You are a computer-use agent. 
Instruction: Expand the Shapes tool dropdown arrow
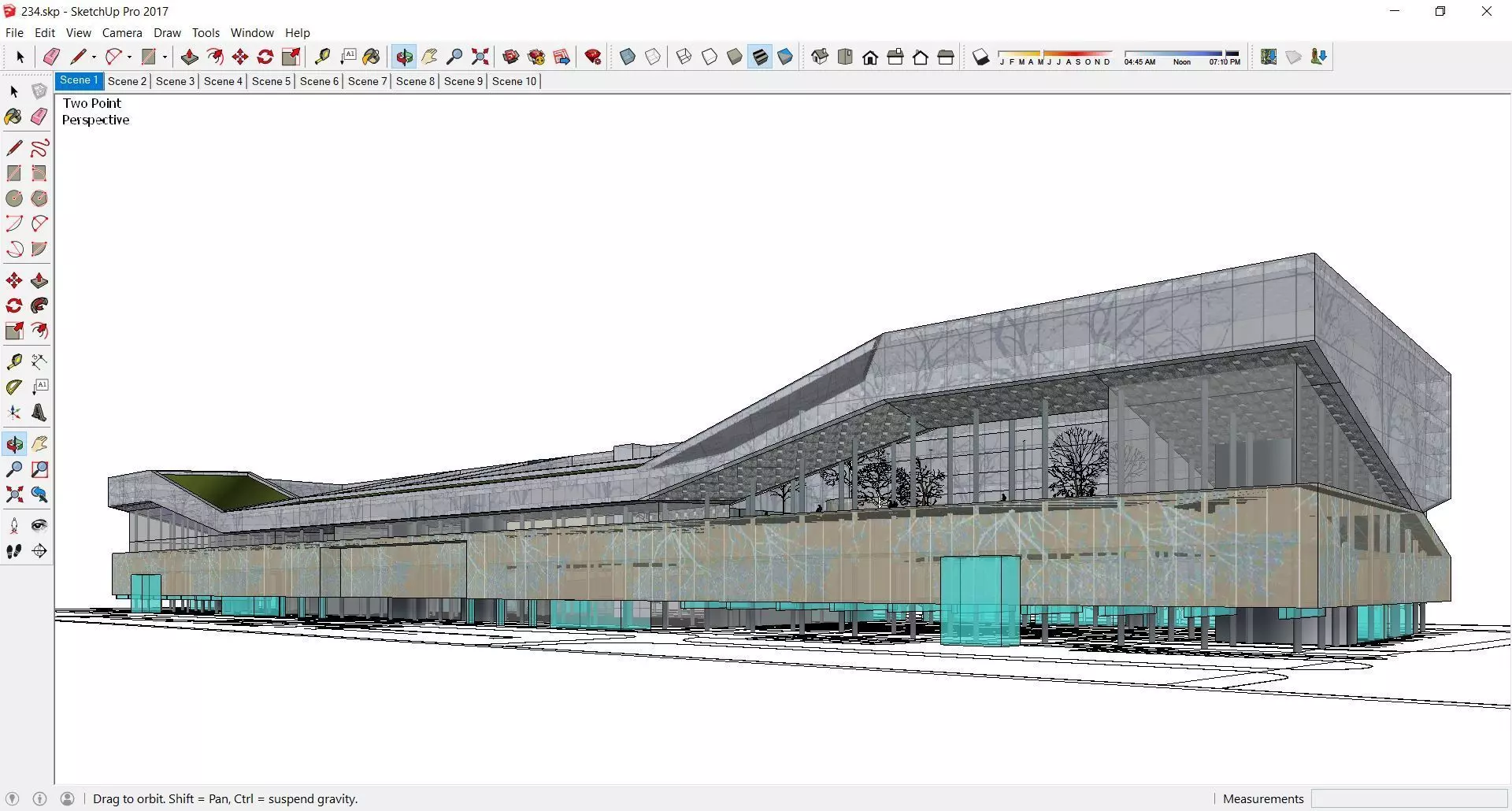coord(165,57)
